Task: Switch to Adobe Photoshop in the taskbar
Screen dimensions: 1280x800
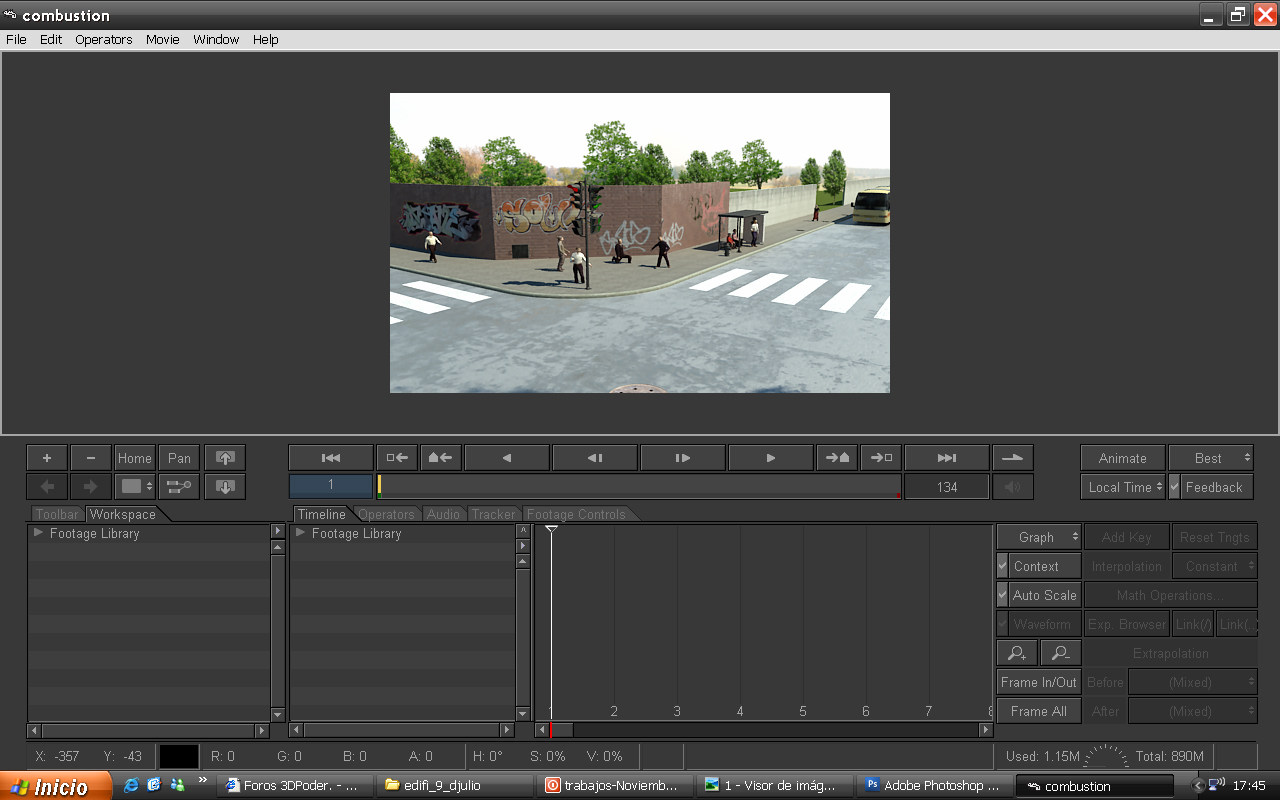Action: (934, 786)
